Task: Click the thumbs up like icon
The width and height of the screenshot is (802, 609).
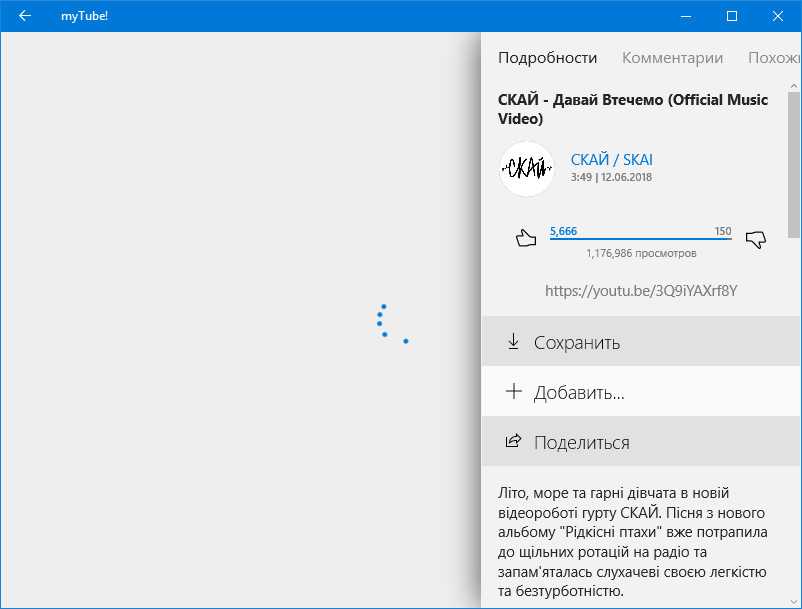Action: point(525,238)
